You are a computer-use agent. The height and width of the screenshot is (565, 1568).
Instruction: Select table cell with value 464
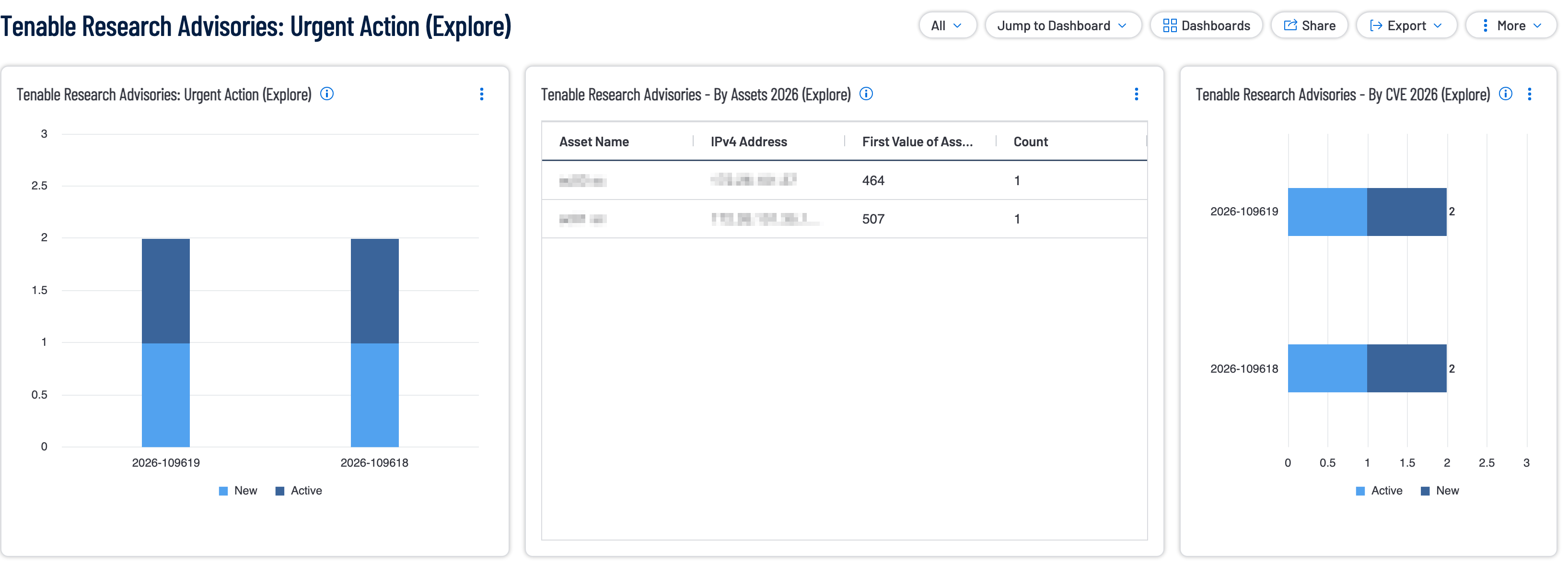pyautogui.click(x=873, y=180)
